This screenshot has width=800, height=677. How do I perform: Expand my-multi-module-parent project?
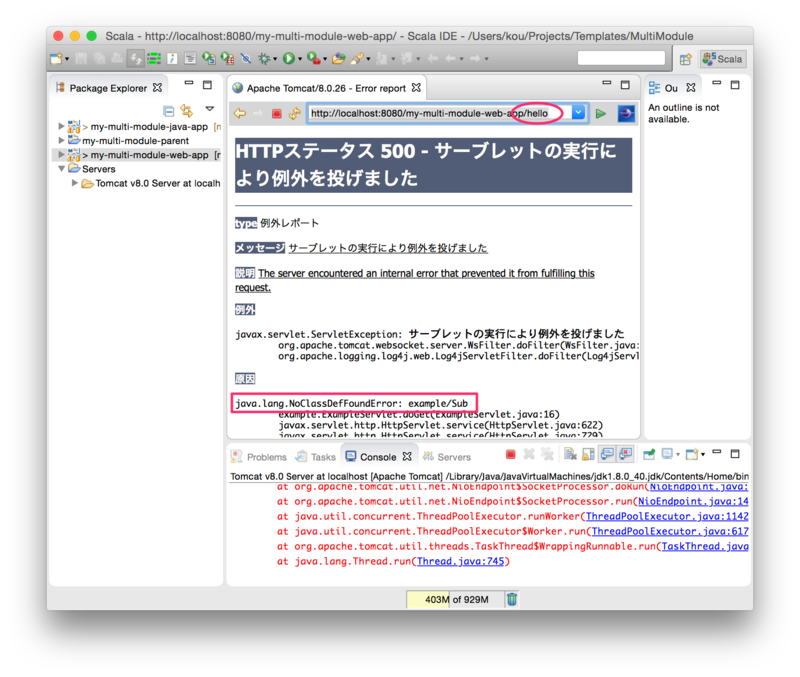click(61, 140)
